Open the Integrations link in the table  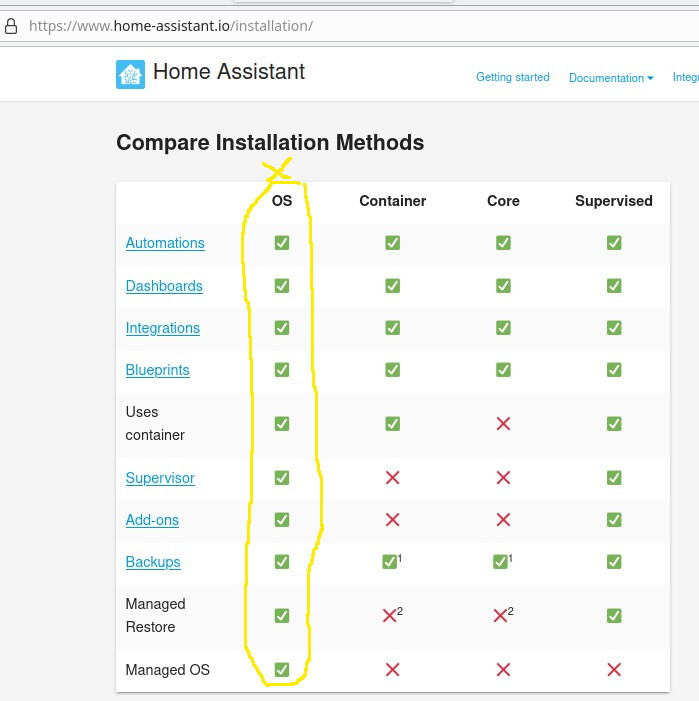163,328
